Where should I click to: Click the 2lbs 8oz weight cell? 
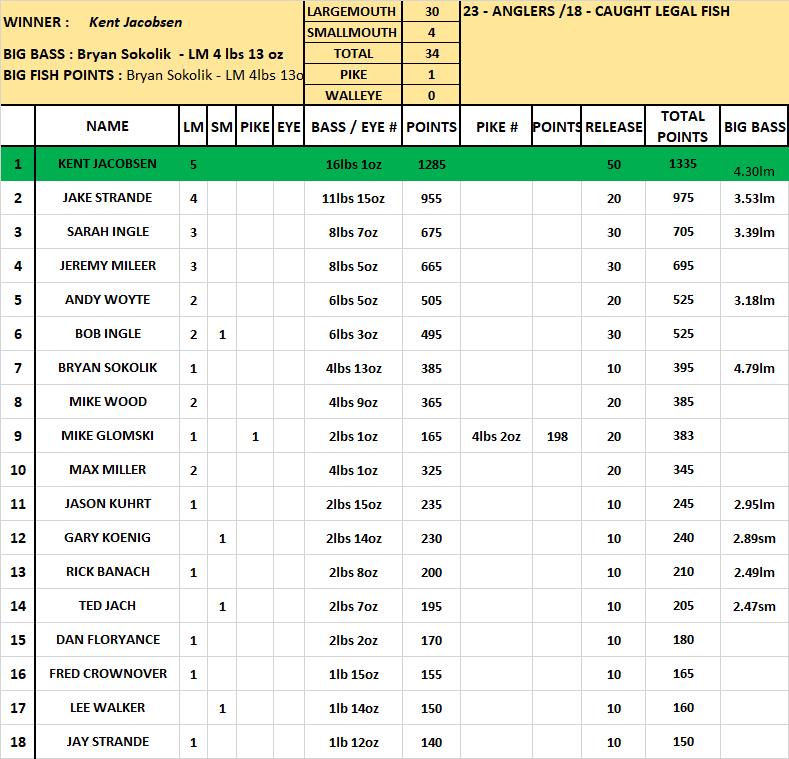[x=353, y=572]
